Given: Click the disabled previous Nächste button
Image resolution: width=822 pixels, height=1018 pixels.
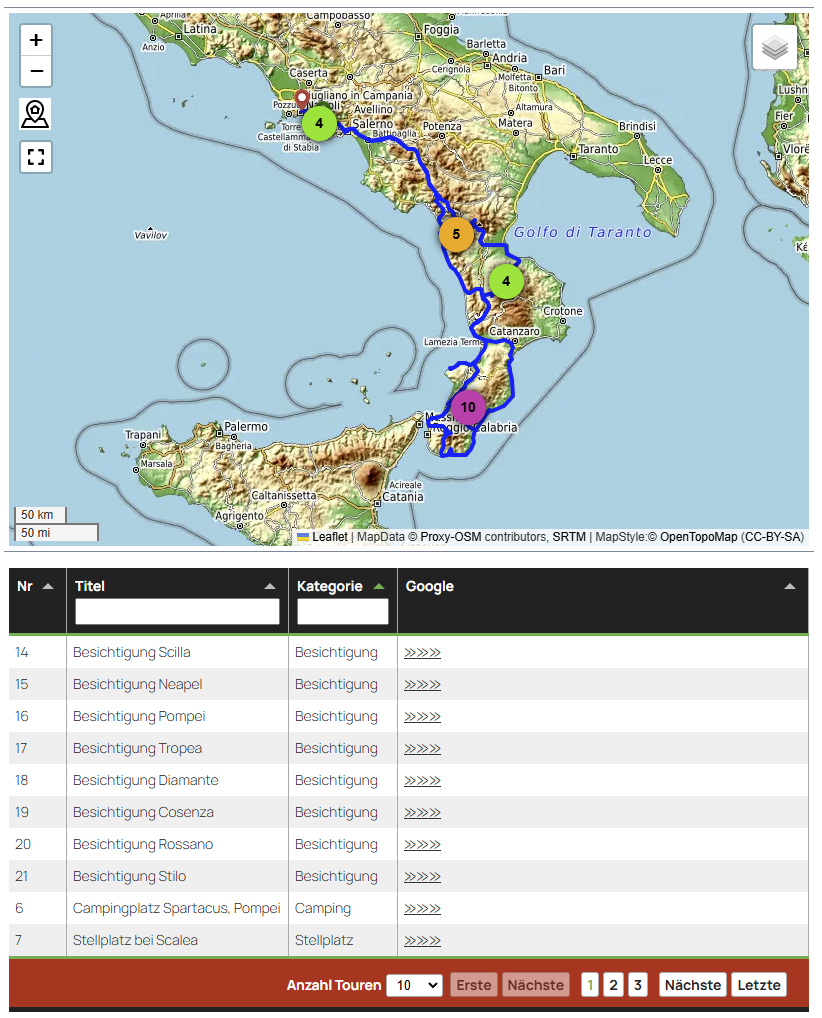Looking at the screenshot, I should tap(536, 985).
